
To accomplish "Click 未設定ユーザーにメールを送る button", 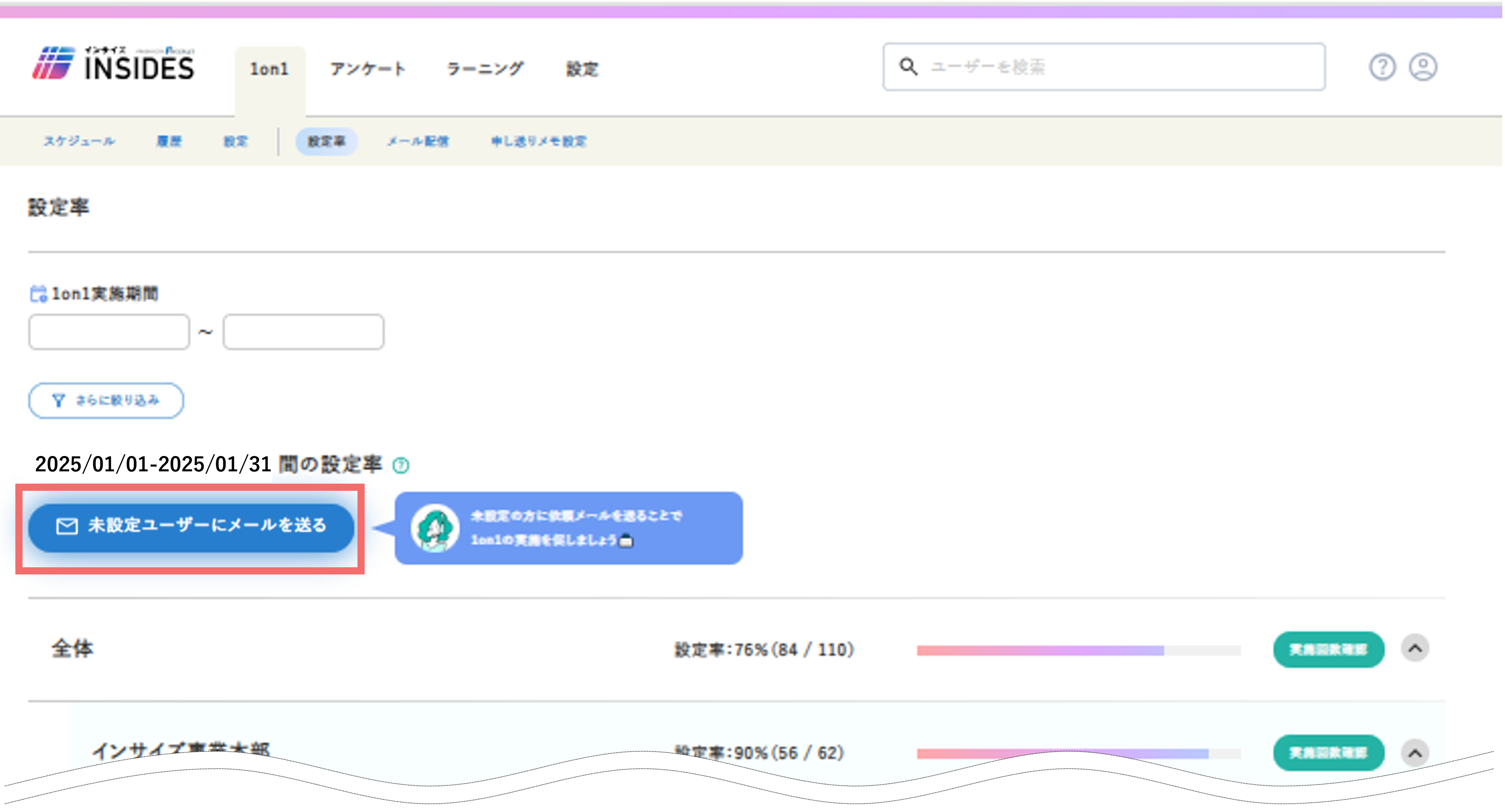I will [x=191, y=527].
